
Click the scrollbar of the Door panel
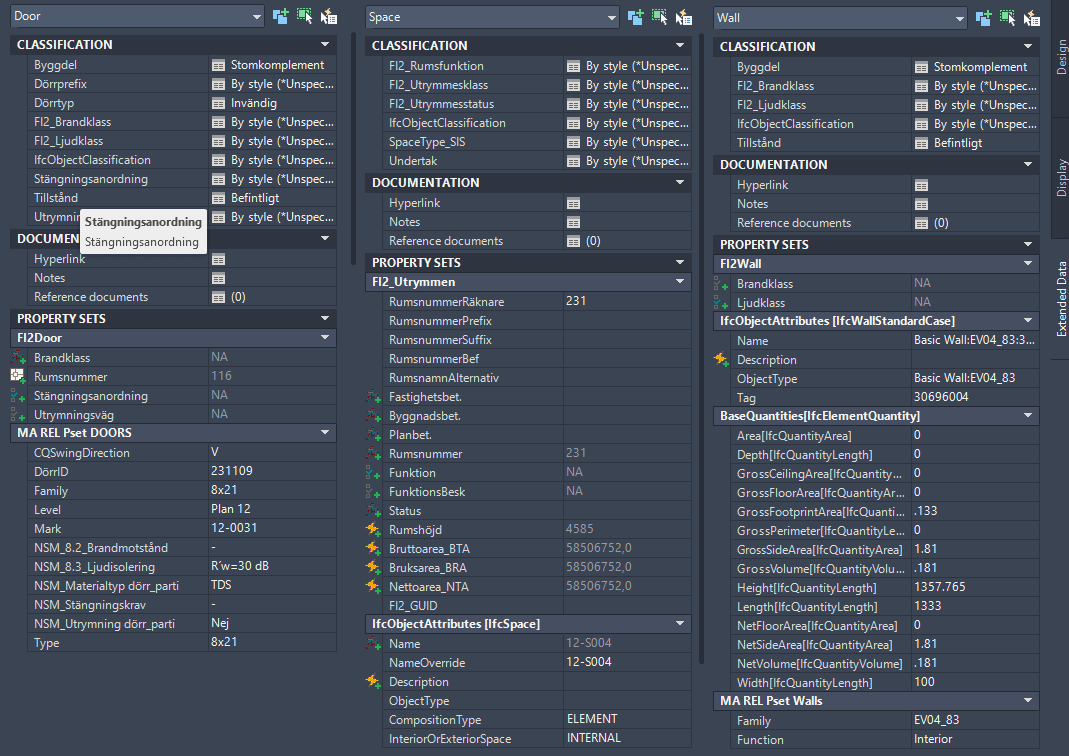click(x=353, y=149)
